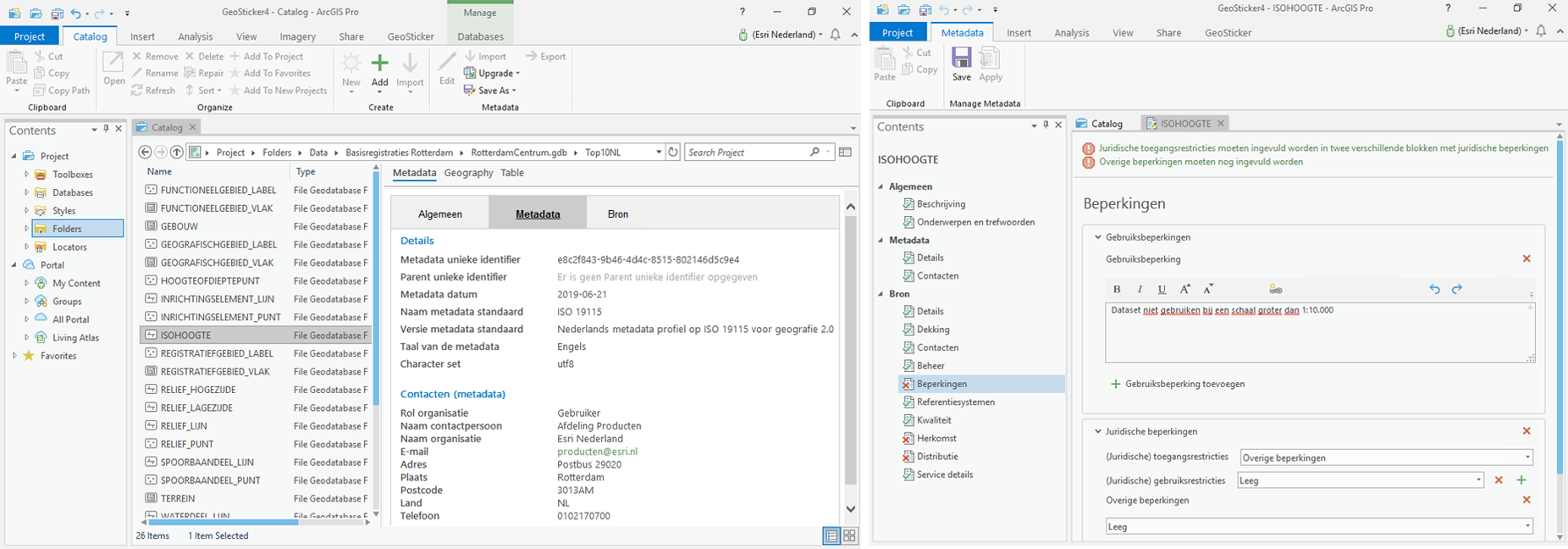
Task: Expand the Toolboxes node in Contents
Action: [26, 175]
